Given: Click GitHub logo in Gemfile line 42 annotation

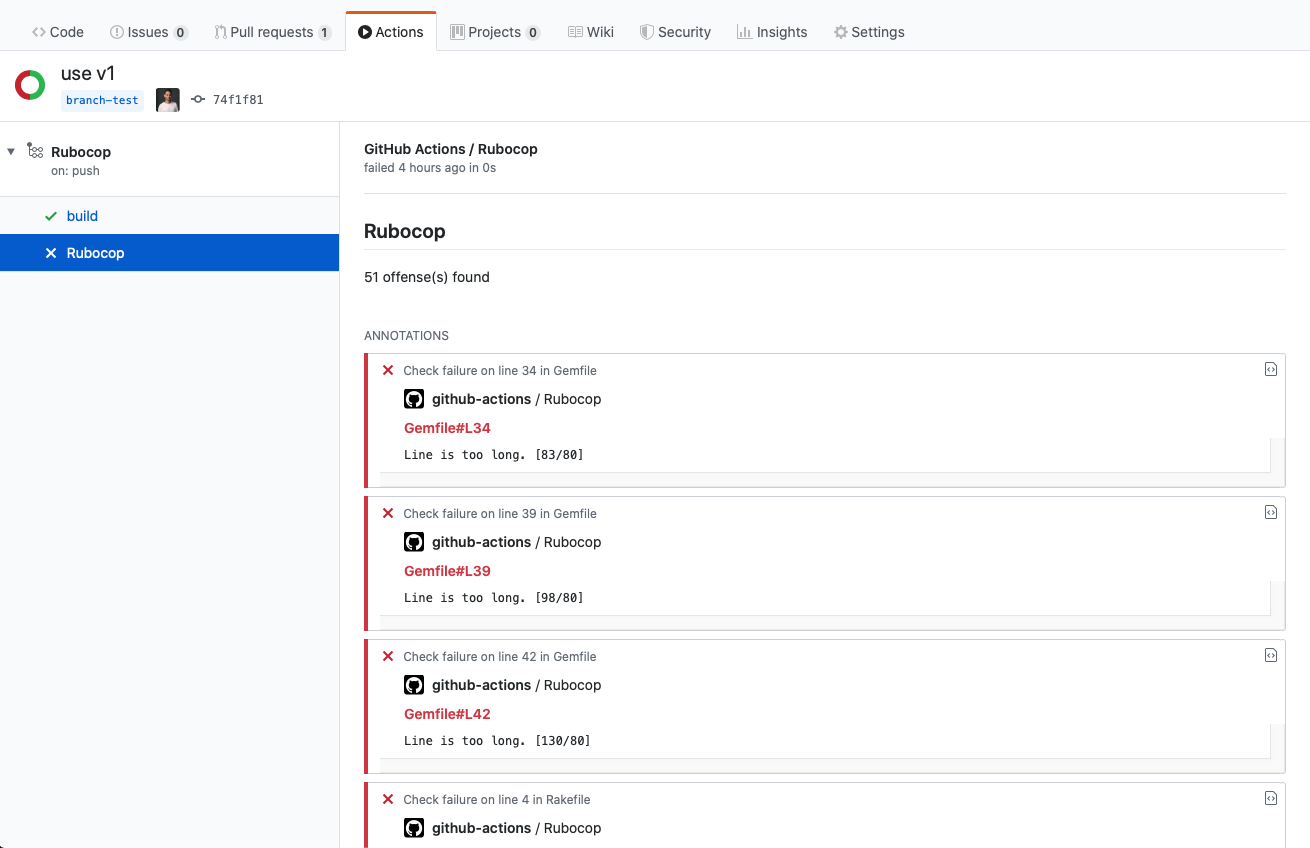Looking at the screenshot, I should tap(414, 685).
